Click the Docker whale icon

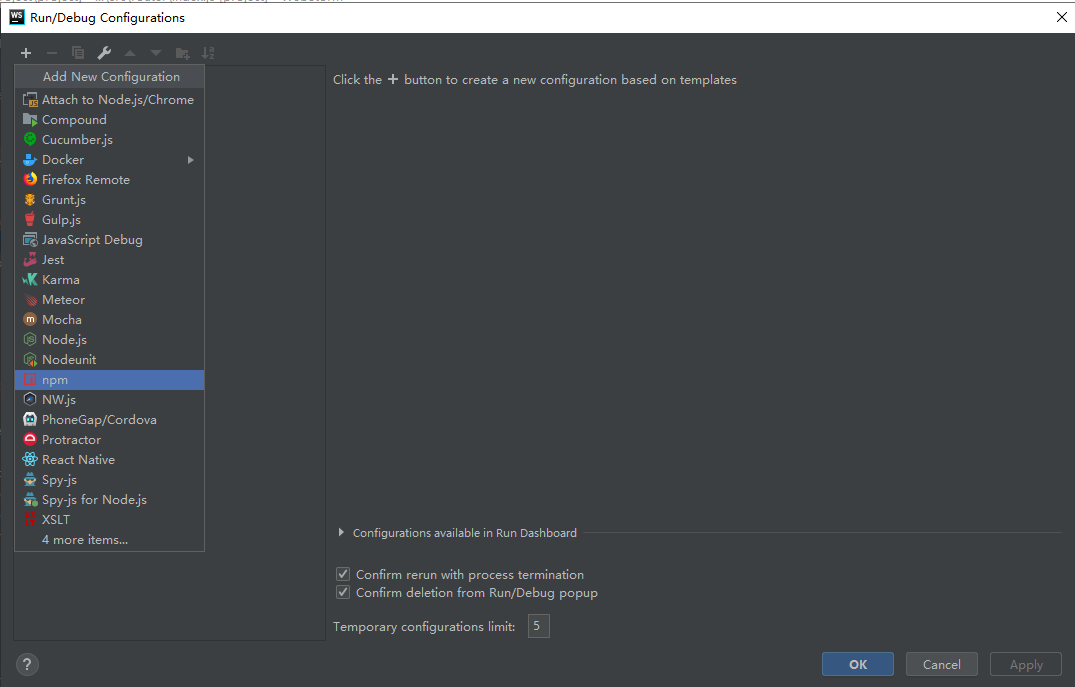click(x=30, y=160)
